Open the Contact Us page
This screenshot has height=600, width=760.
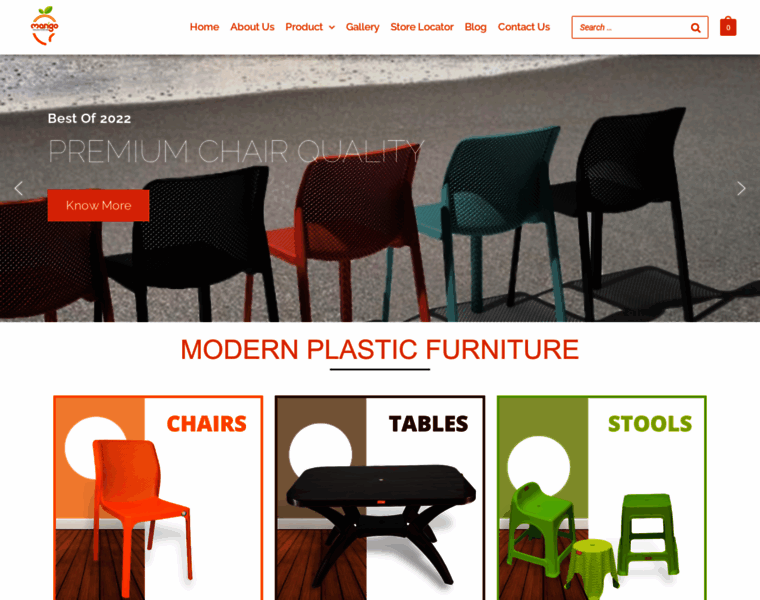point(523,27)
